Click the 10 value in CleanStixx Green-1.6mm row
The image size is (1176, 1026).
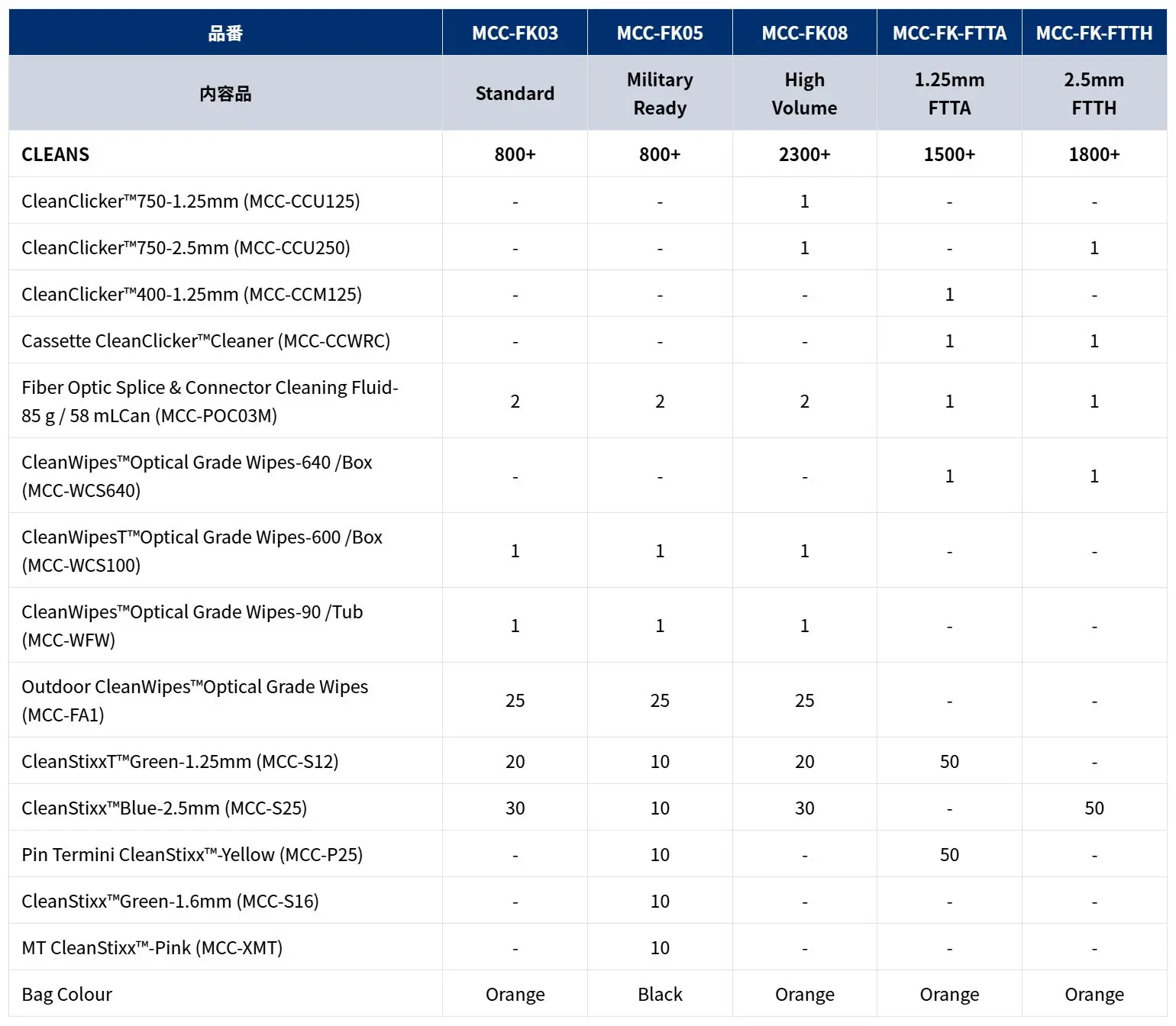click(660, 901)
